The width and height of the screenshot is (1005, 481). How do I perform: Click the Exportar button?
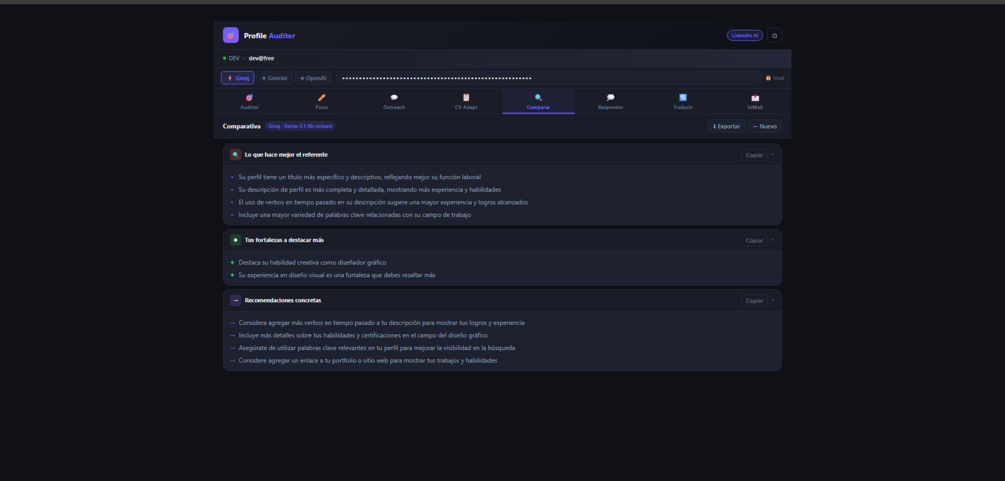point(726,126)
